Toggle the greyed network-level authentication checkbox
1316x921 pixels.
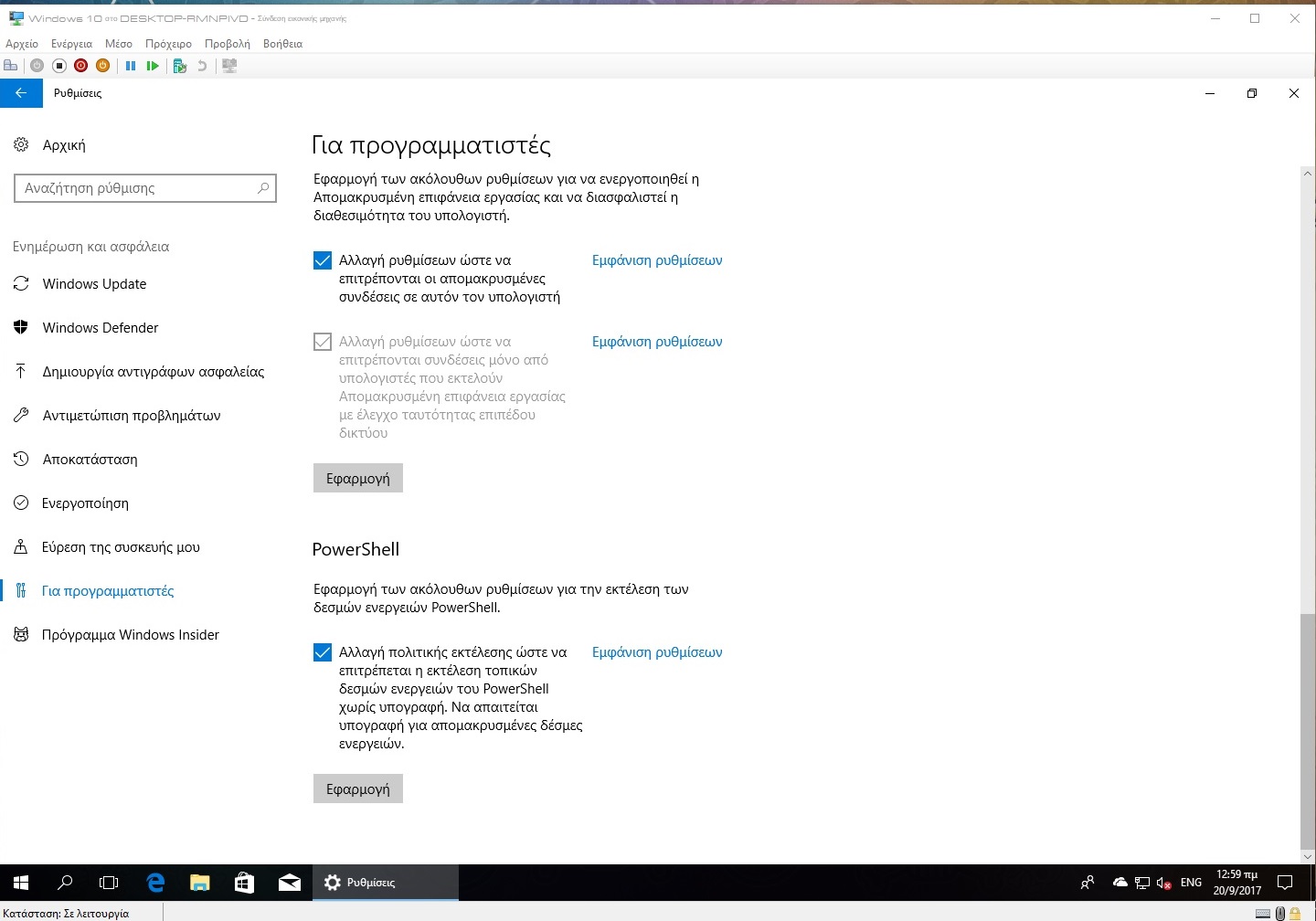(x=323, y=342)
